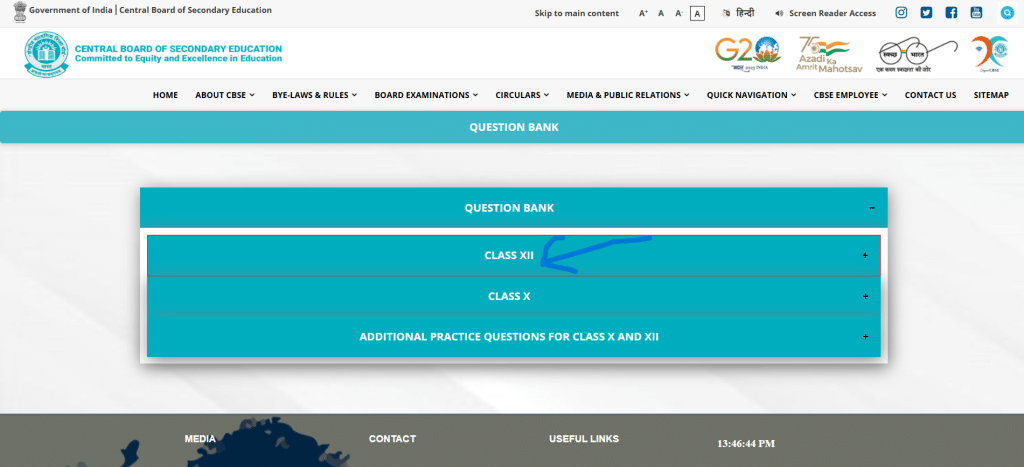Open the OpenCBSE logo
Viewport: 1024px width, 467px height.
click(989, 52)
